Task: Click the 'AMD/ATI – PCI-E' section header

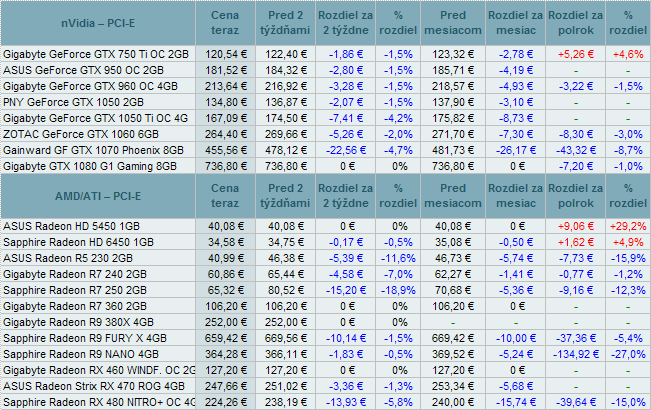Action: pos(98,196)
